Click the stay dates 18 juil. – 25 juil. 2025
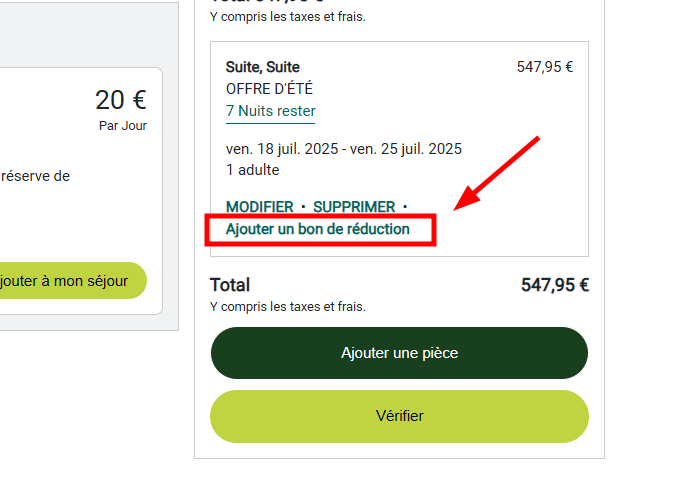 click(344, 150)
